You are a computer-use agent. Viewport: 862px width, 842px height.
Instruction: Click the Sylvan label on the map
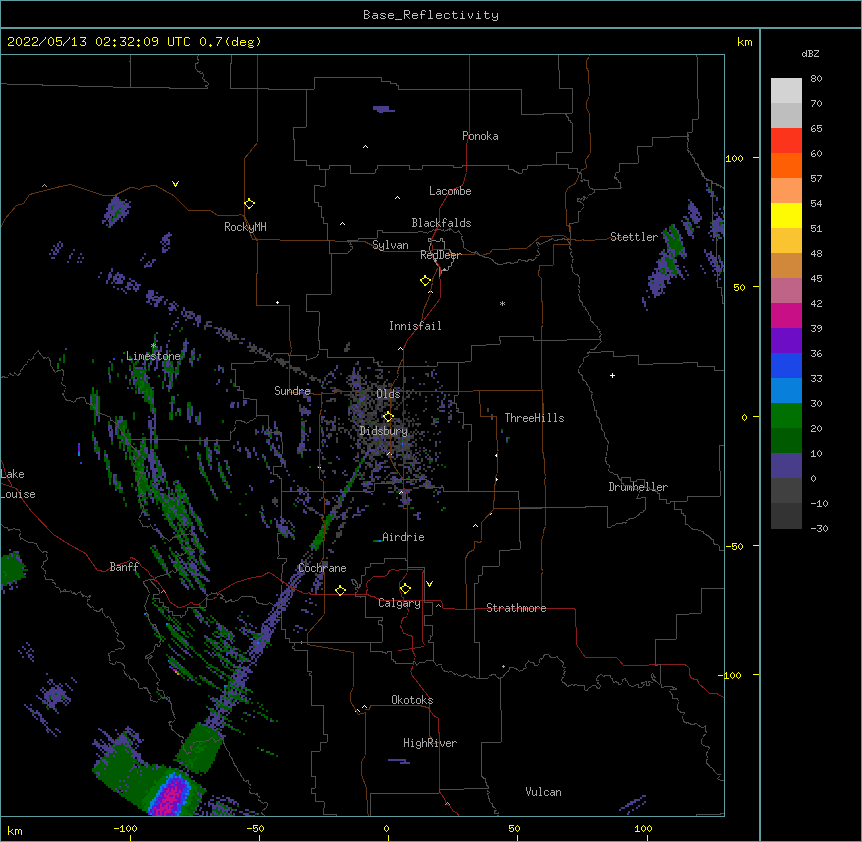[x=390, y=245]
